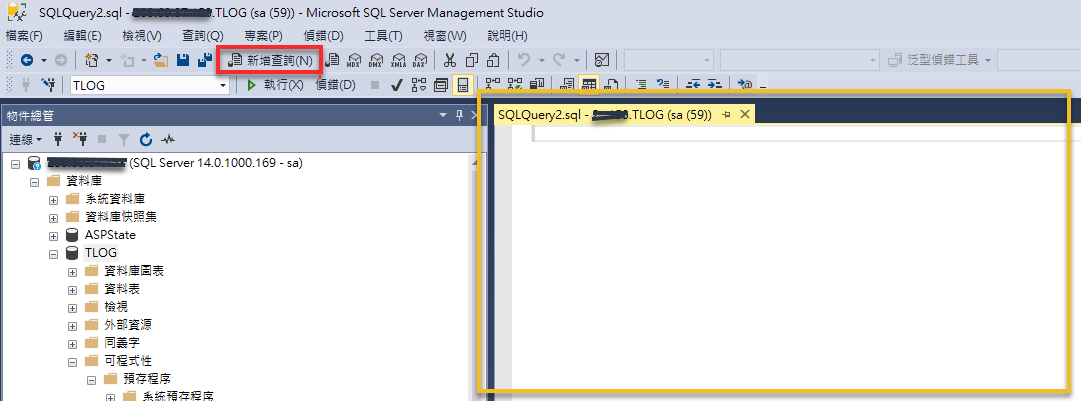The height and width of the screenshot is (401, 1081).
Task: Open 物件總管 window position dropdown arrow
Action: pyautogui.click(x=443, y=116)
